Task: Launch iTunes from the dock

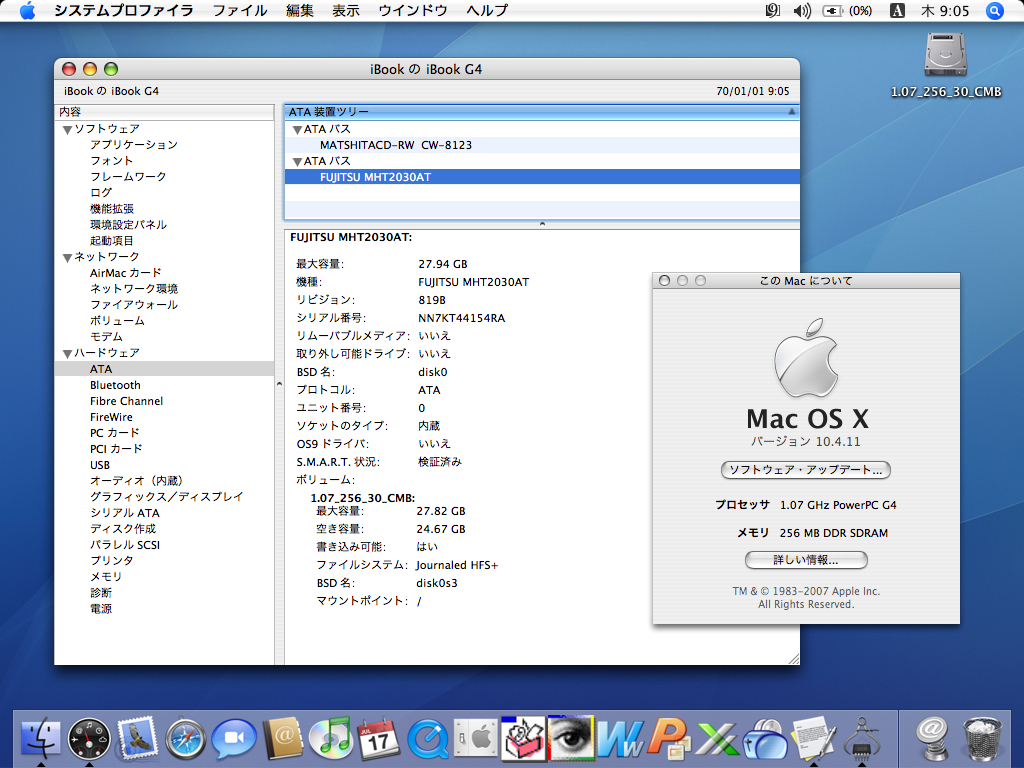Action: tap(330, 740)
